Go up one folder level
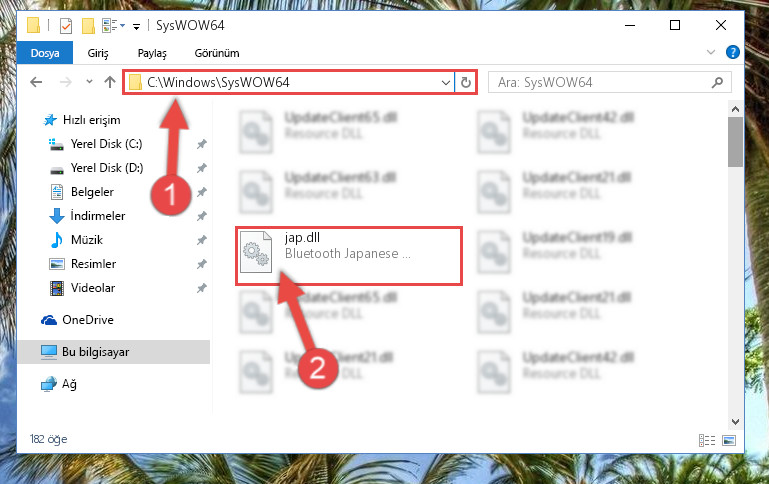769x484 pixels. click(110, 82)
